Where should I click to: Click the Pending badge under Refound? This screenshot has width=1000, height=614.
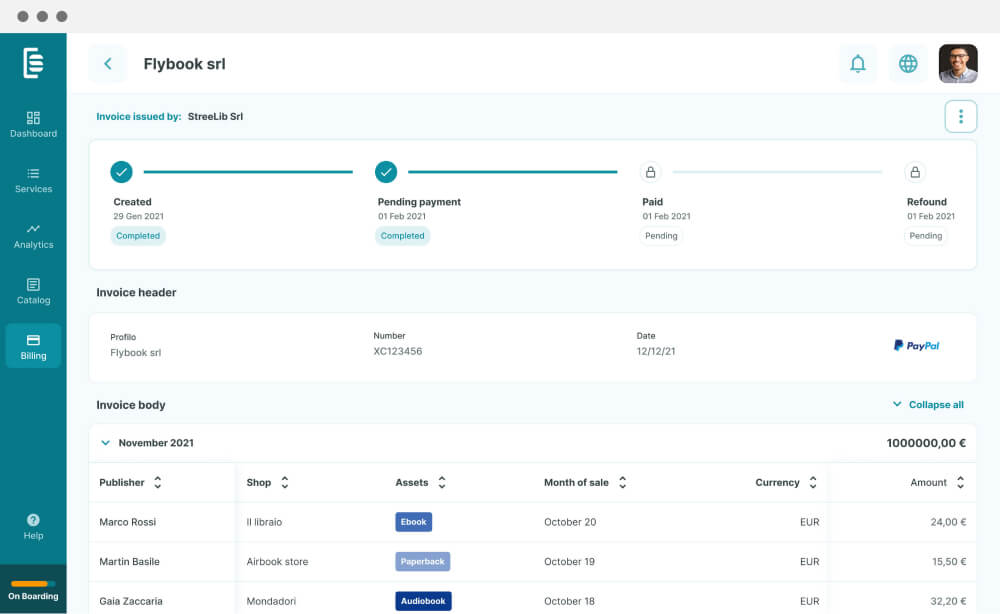(925, 236)
